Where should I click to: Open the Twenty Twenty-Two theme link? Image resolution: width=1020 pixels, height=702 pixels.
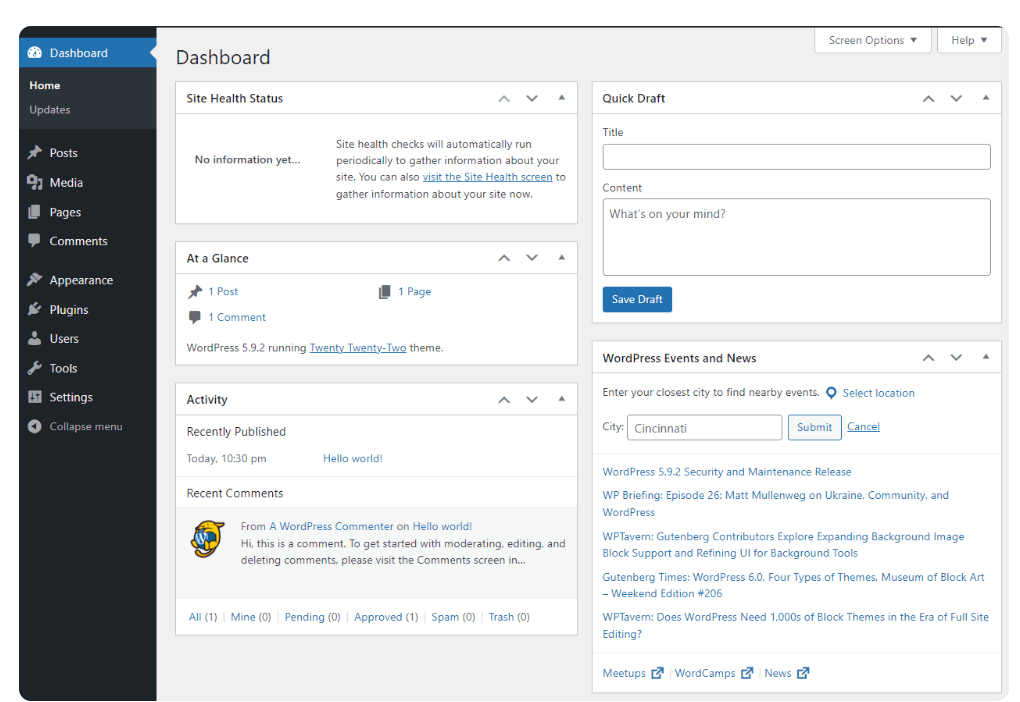[358, 348]
